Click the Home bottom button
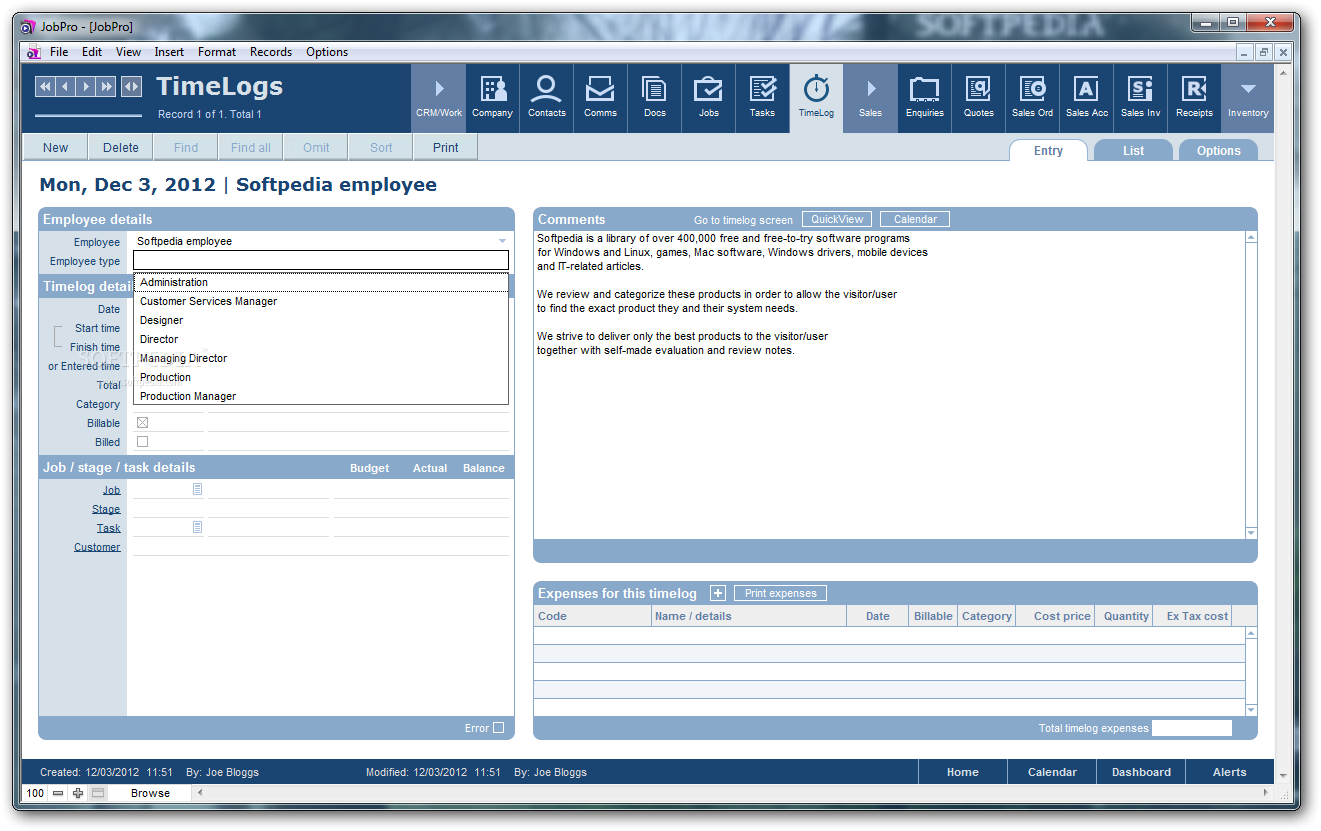 [963, 772]
